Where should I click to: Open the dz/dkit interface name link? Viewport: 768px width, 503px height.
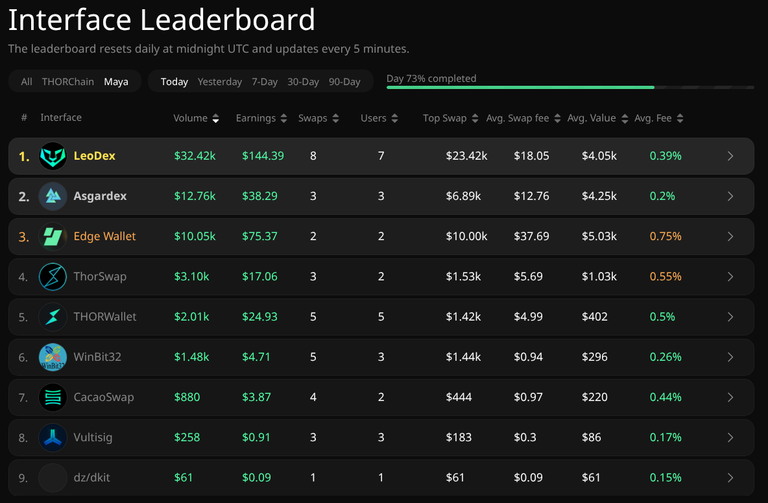pyautogui.click(x=92, y=477)
